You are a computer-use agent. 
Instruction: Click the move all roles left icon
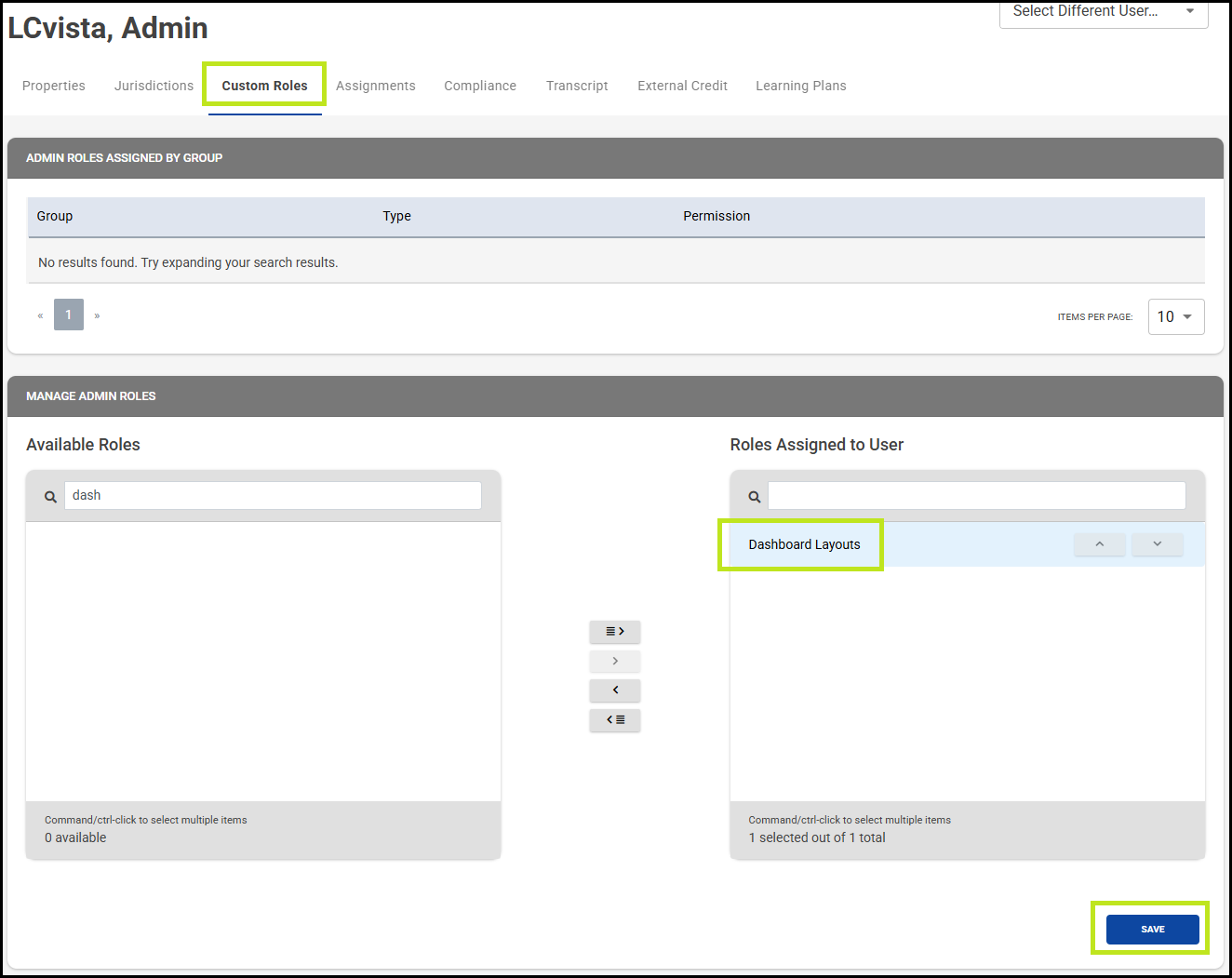click(x=614, y=720)
